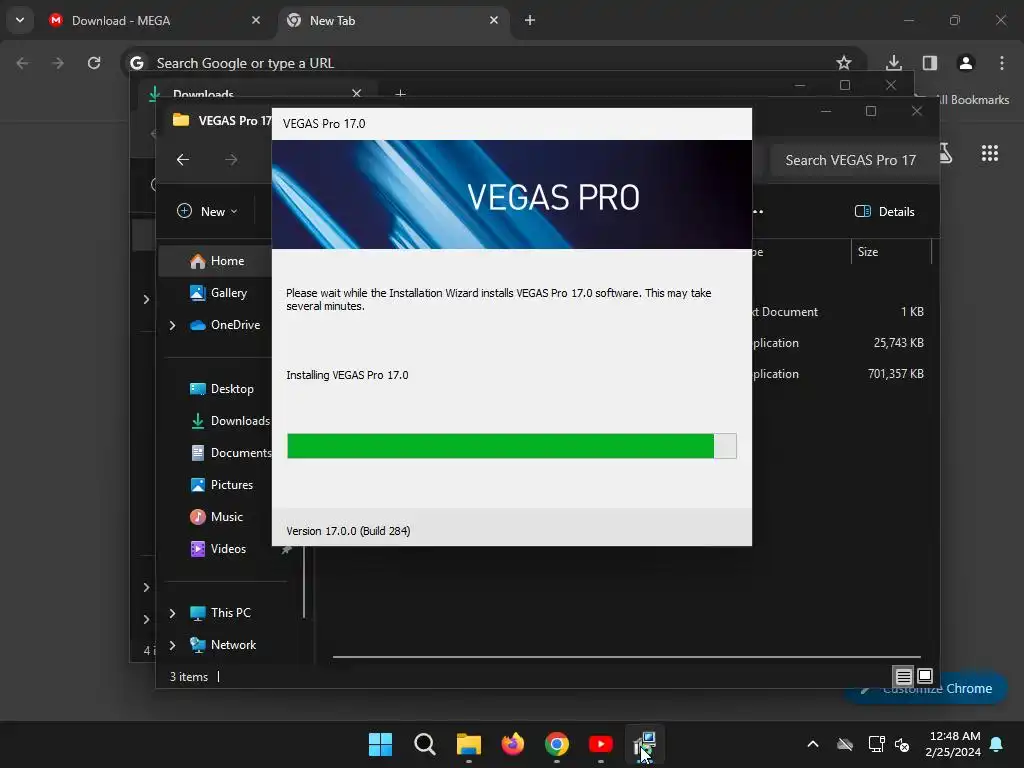Image resolution: width=1024 pixels, height=768 pixels.
Task: Show hidden system tray icons
Action: (x=813, y=744)
